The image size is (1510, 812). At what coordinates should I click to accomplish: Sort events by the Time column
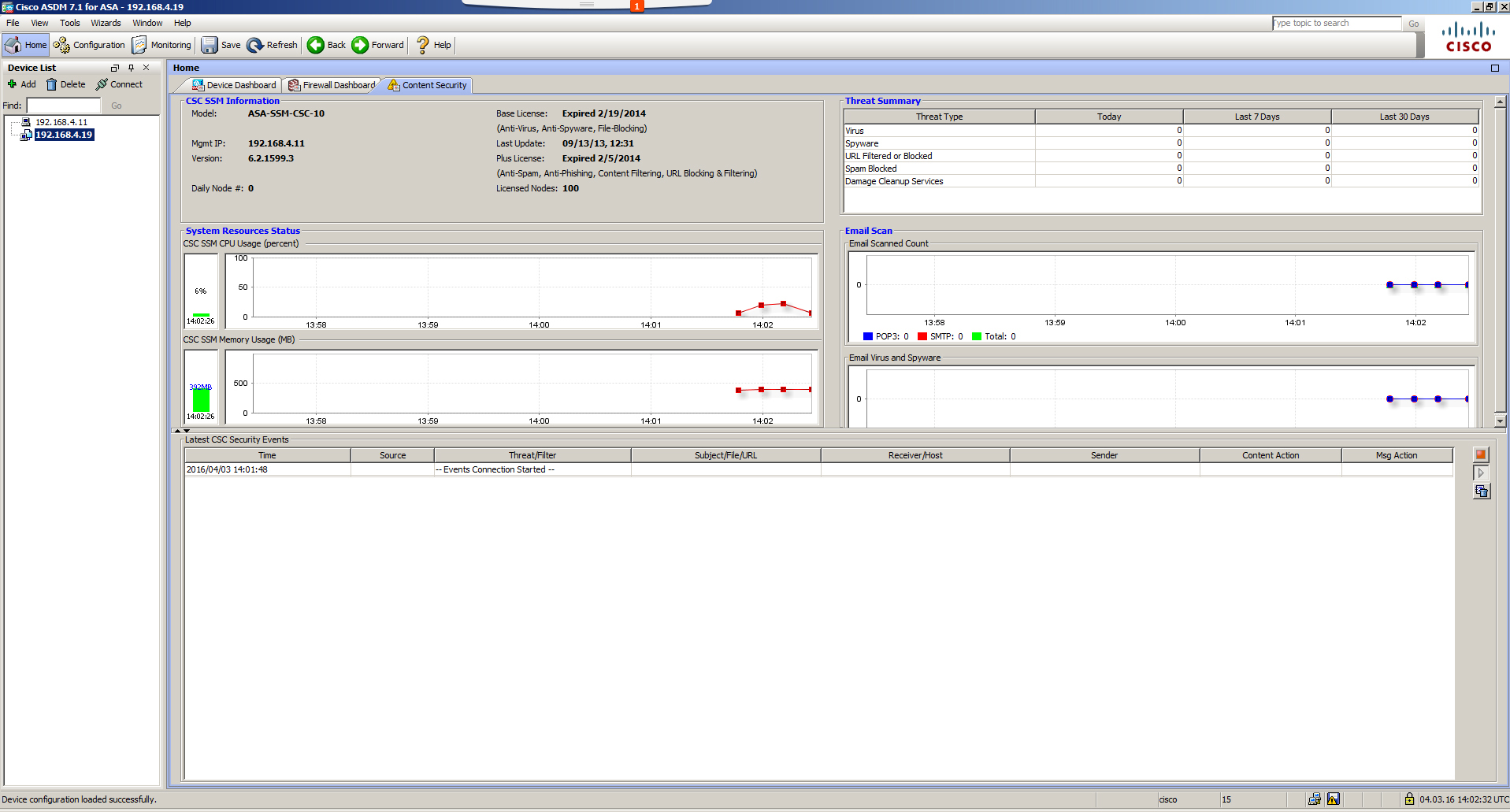click(x=268, y=455)
